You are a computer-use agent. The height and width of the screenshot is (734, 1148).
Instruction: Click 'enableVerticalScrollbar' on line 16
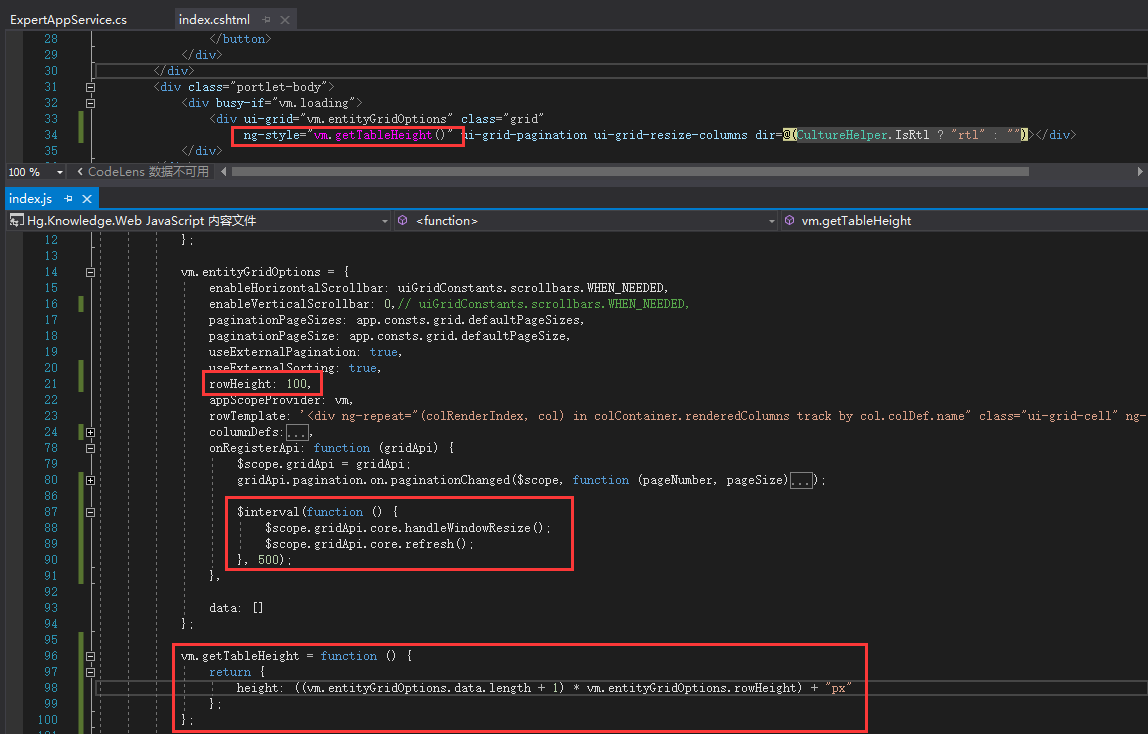pyautogui.click(x=289, y=304)
